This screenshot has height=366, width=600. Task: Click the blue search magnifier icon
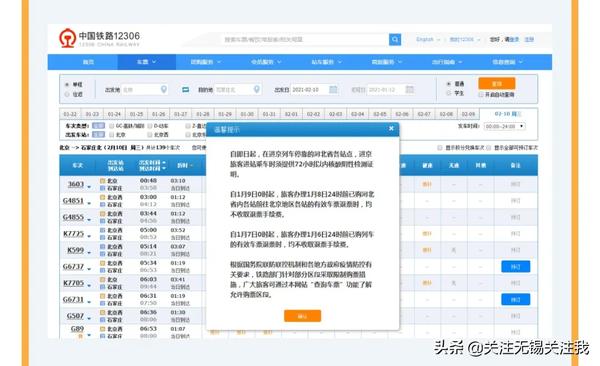pyautogui.click(x=395, y=39)
